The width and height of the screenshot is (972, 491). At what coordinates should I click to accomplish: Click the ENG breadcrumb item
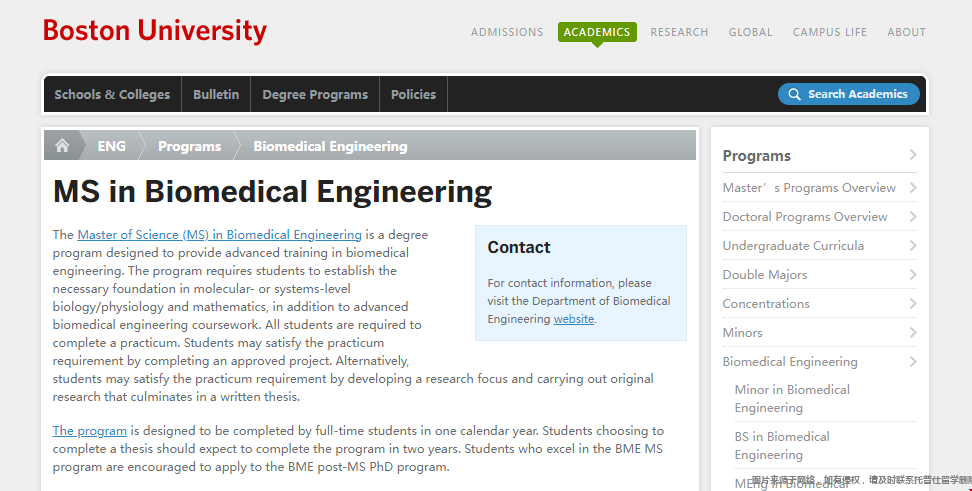point(112,146)
